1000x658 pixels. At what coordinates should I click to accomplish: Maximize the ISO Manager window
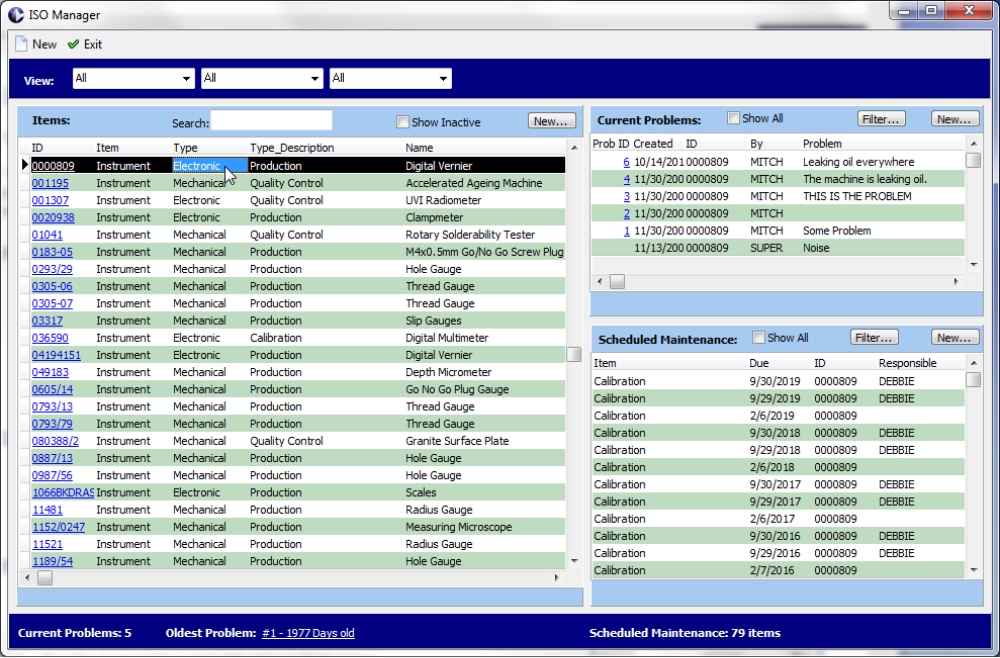[931, 11]
